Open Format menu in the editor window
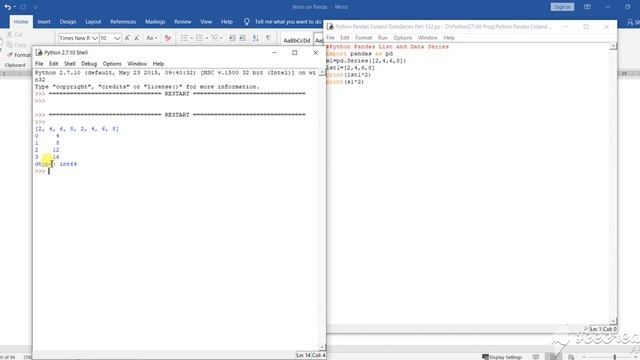This screenshot has height=360, width=640. [x=363, y=38]
